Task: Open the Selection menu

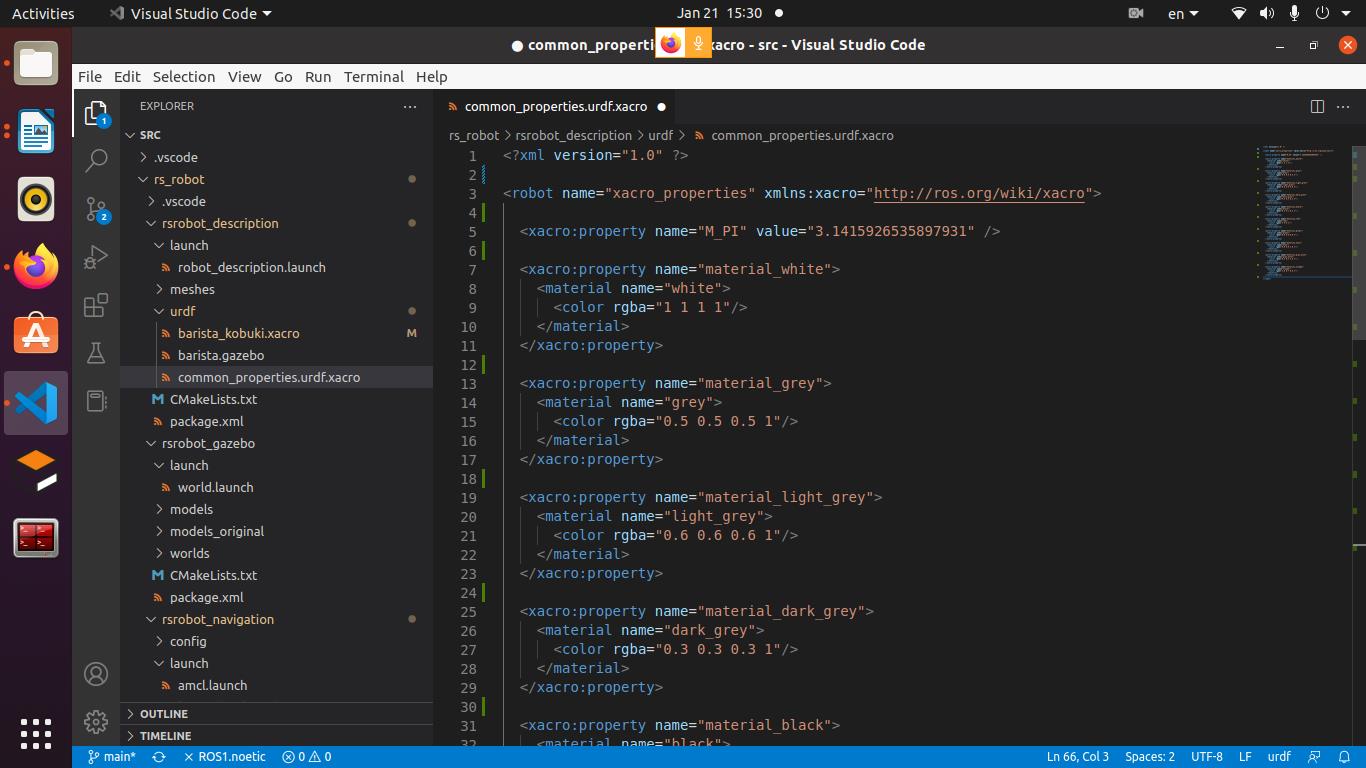Action: coord(183,77)
